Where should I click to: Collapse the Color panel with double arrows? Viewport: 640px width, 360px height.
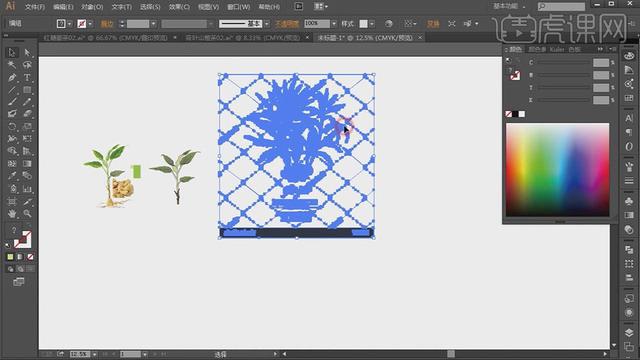coord(600,49)
